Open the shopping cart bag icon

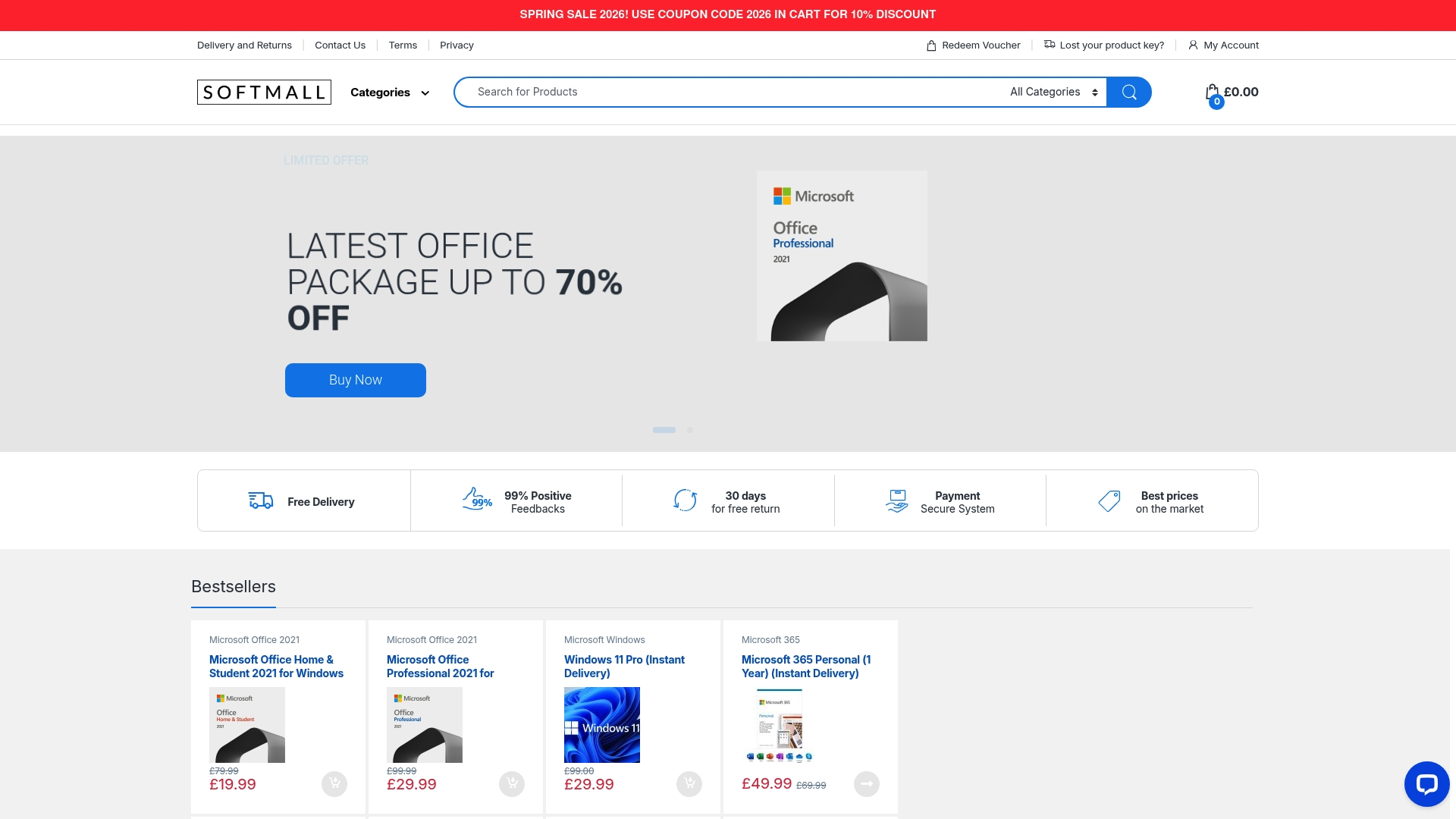coord(1213,93)
